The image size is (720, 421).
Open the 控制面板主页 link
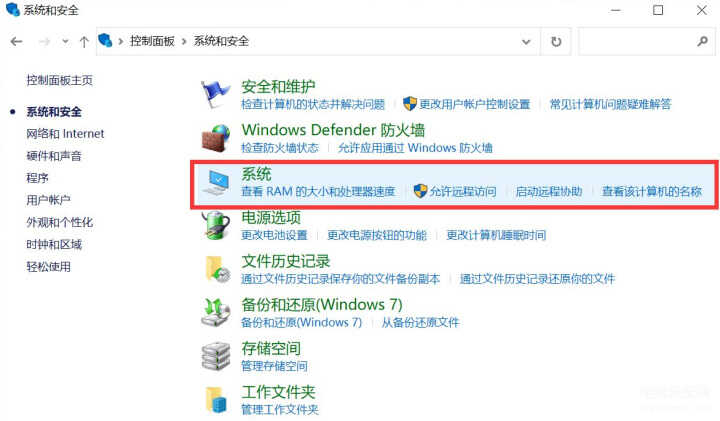point(59,80)
